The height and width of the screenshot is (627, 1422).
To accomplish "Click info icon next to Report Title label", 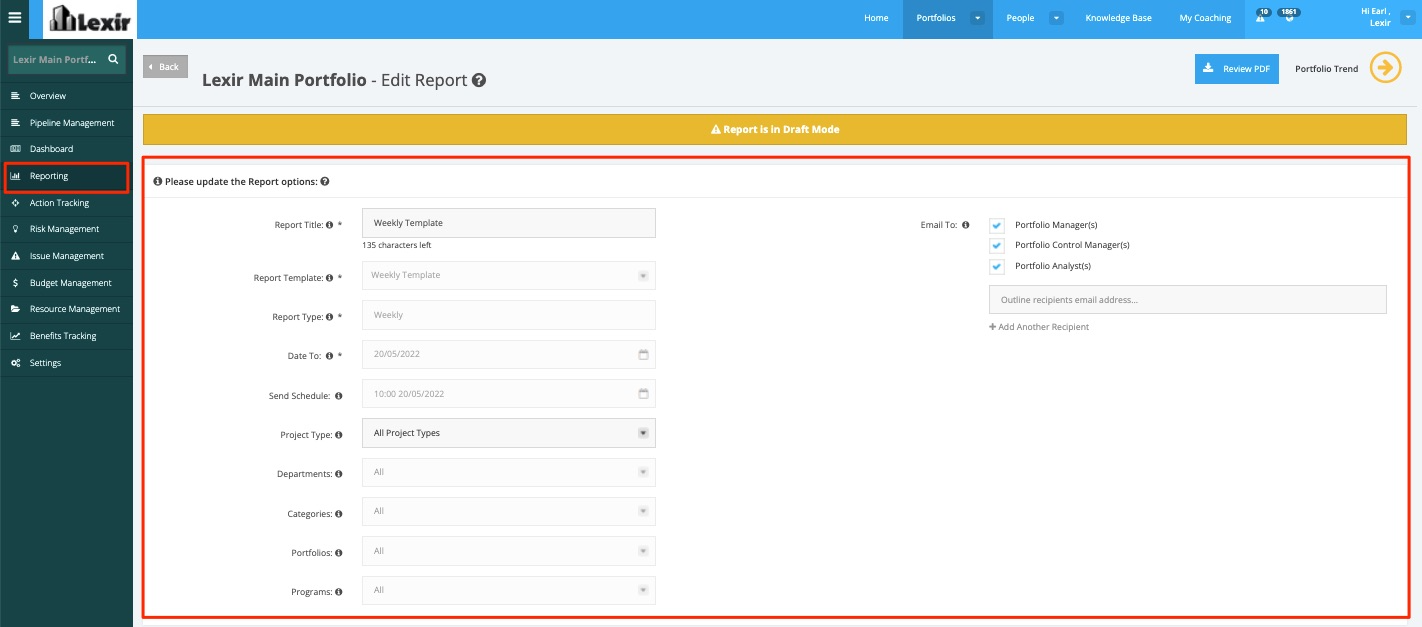I will pyautogui.click(x=330, y=226).
